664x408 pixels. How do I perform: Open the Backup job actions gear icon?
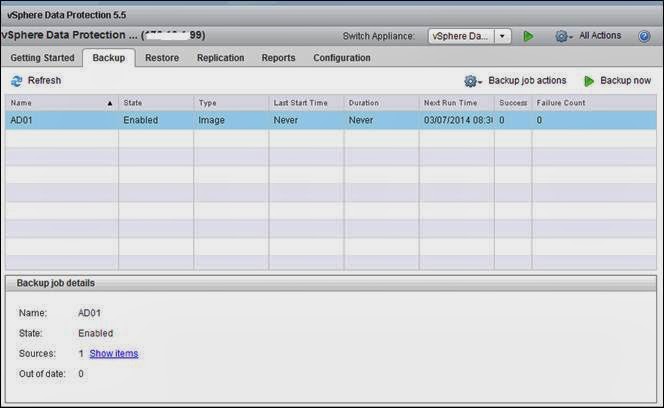point(471,80)
